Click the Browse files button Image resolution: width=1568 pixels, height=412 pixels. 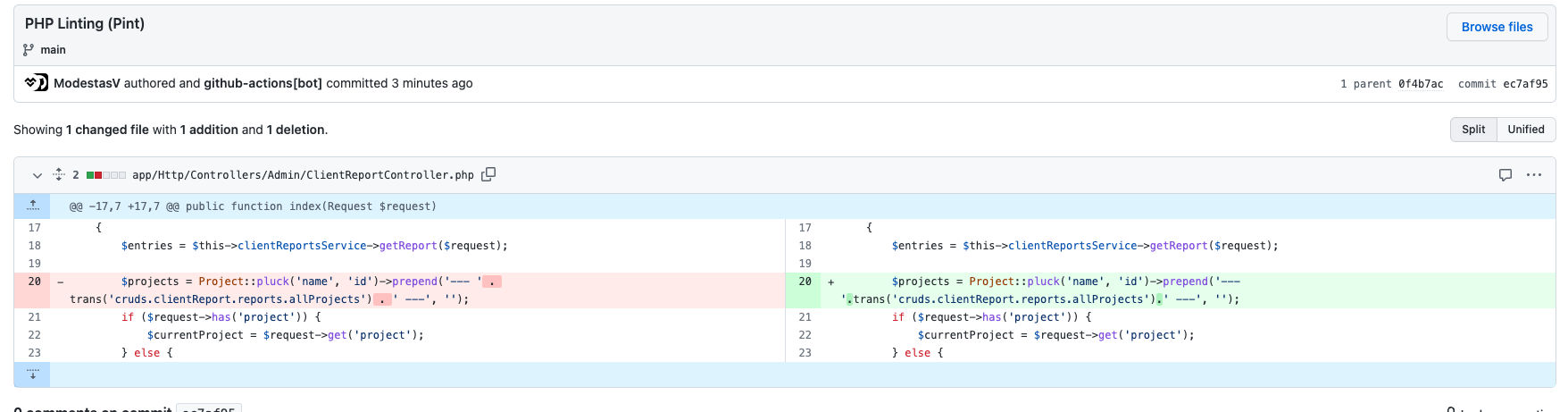[1497, 27]
